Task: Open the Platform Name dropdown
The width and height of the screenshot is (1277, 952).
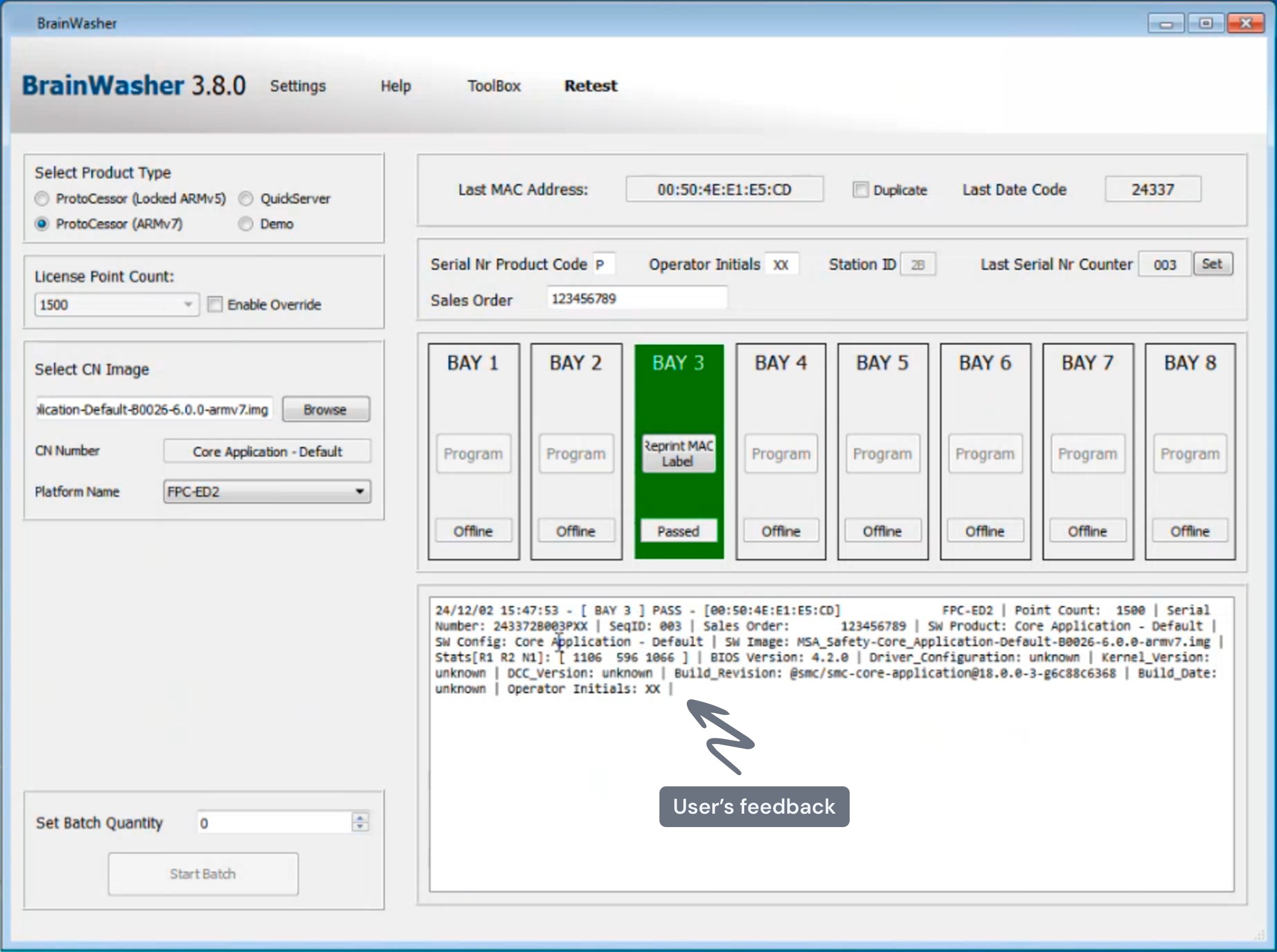Action: coord(360,491)
